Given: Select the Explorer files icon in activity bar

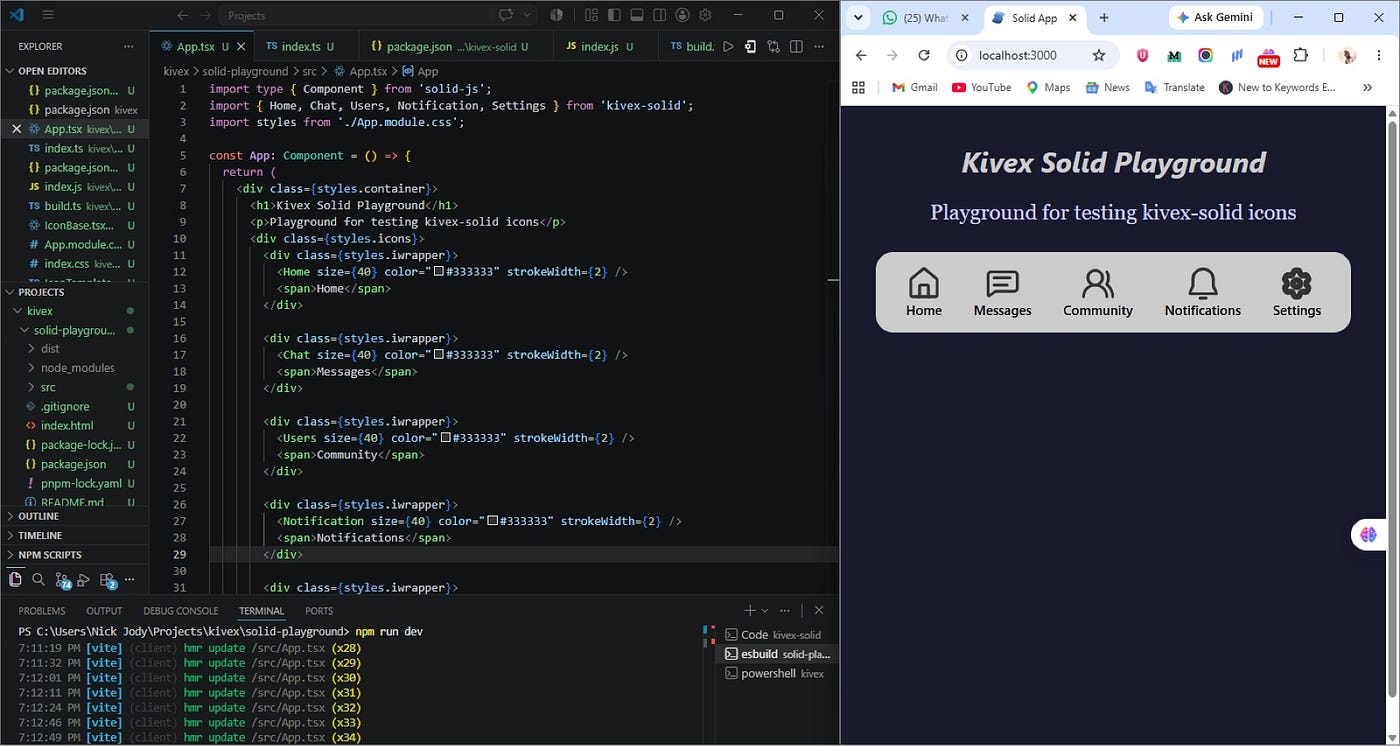Looking at the screenshot, I should pos(15,579).
